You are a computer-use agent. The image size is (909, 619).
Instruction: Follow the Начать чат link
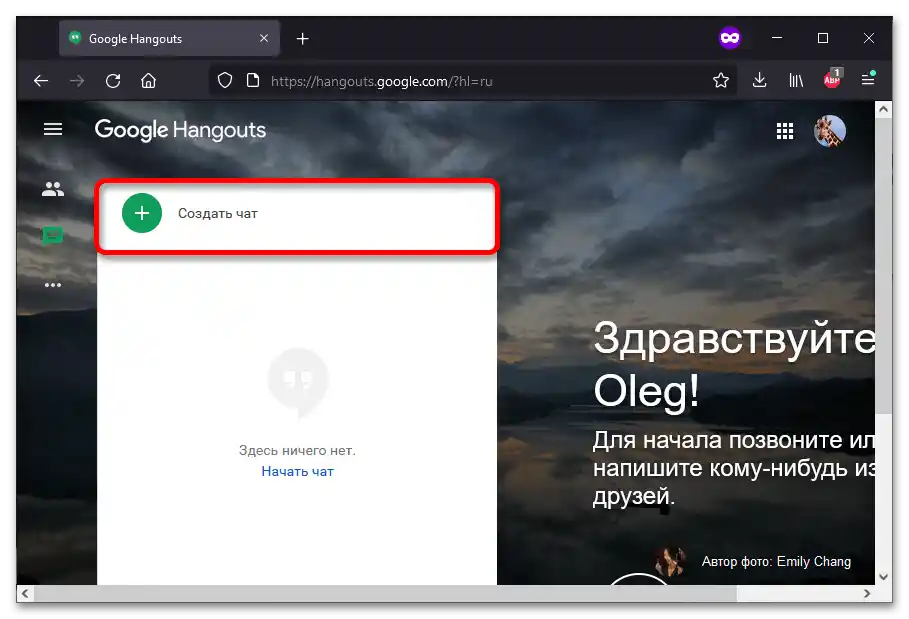click(x=297, y=471)
